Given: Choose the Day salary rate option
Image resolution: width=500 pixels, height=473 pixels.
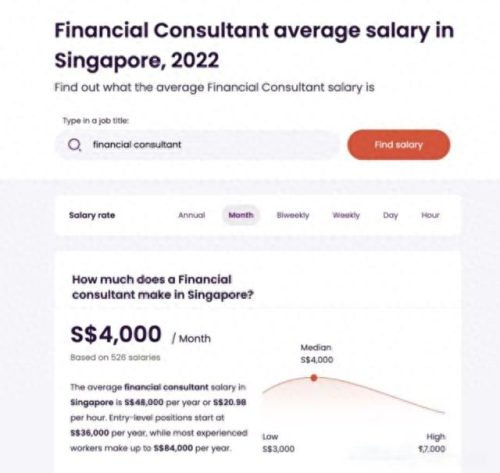Looking at the screenshot, I should pos(391,216).
